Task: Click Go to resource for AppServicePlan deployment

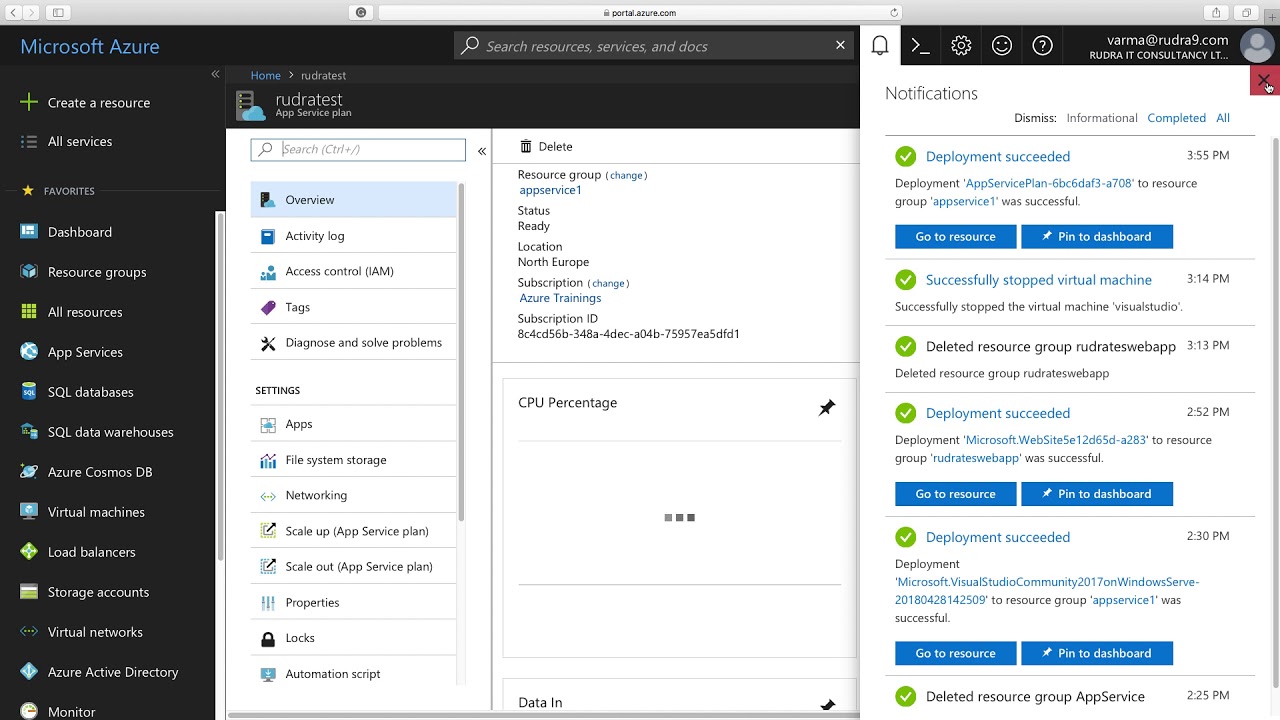Action: pos(955,237)
